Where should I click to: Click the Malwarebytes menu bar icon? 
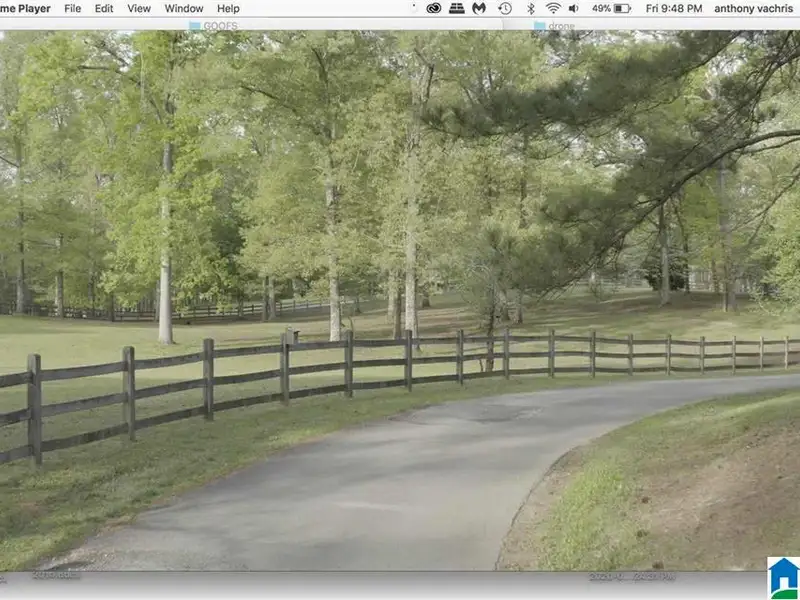479,8
